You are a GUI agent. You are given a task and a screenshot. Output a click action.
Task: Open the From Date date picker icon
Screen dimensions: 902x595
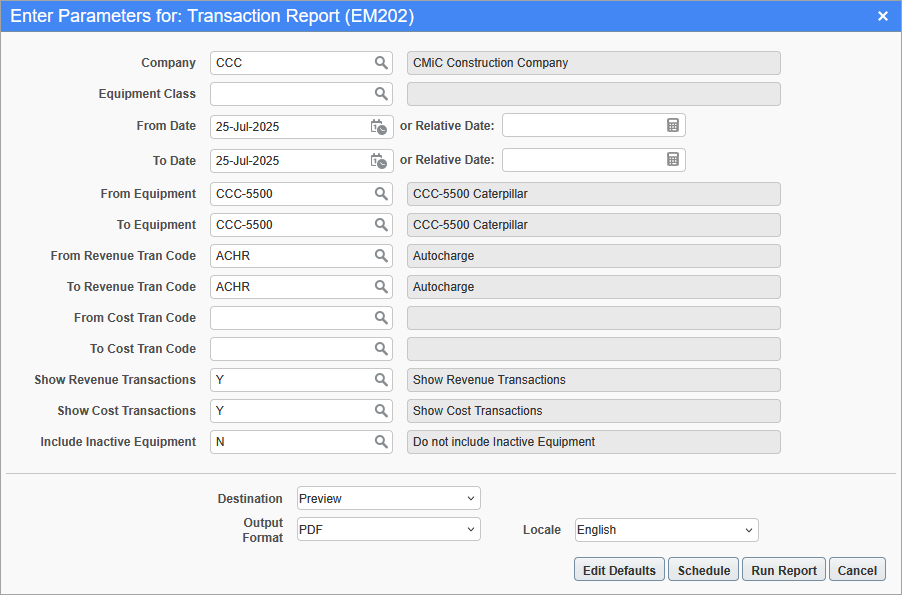coord(377,126)
